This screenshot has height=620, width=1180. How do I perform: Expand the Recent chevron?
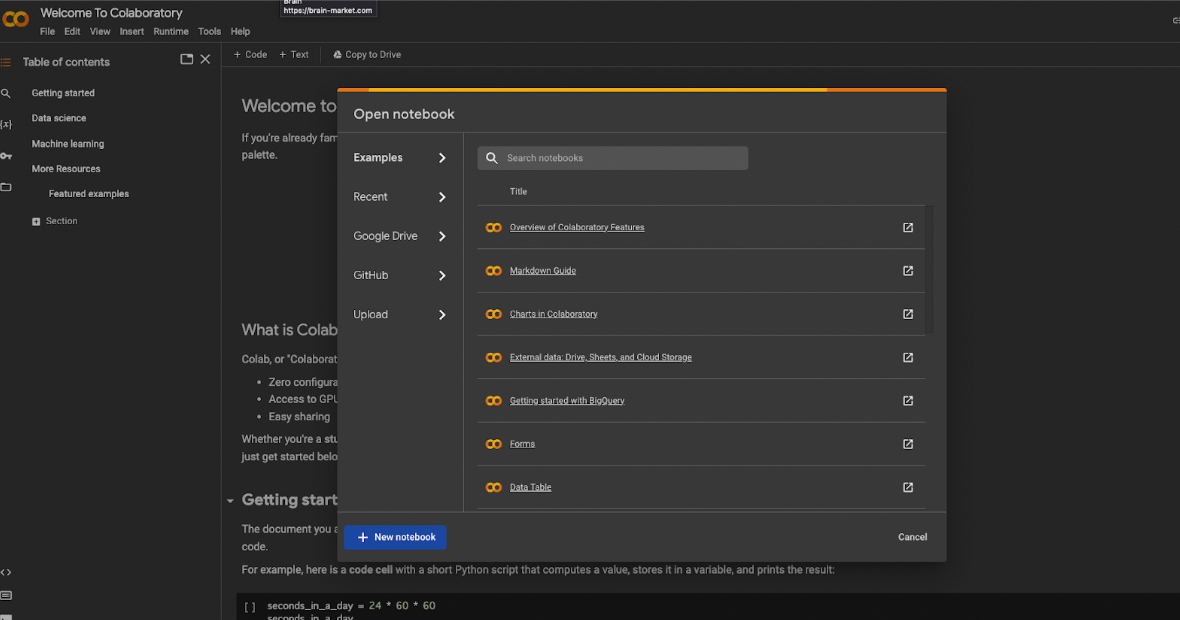click(442, 197)
